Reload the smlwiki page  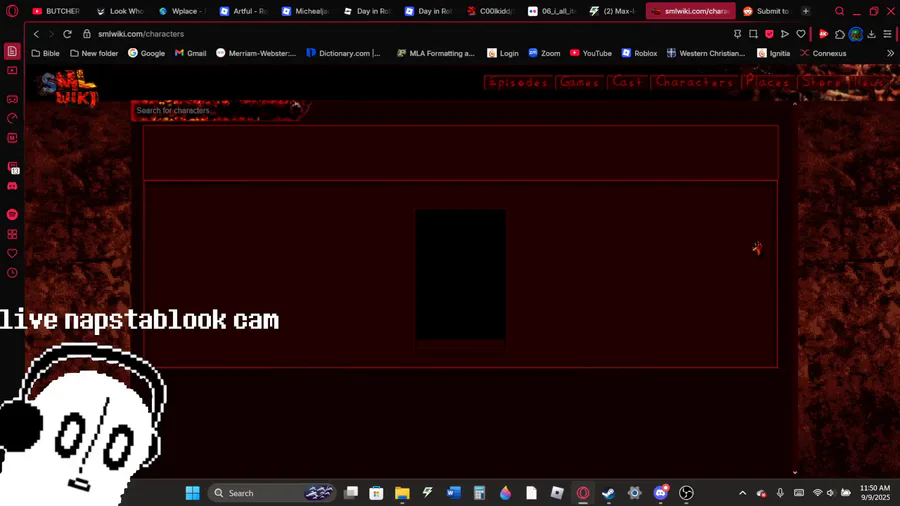(x=67, y=34)
